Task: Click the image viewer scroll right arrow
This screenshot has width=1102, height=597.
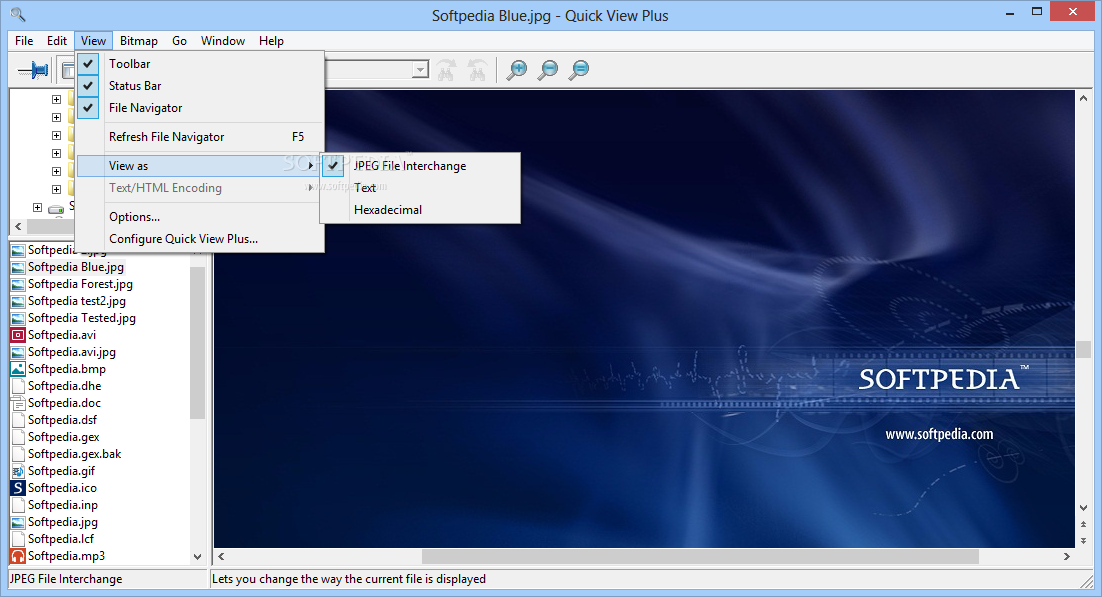Action: point(1066,556)
